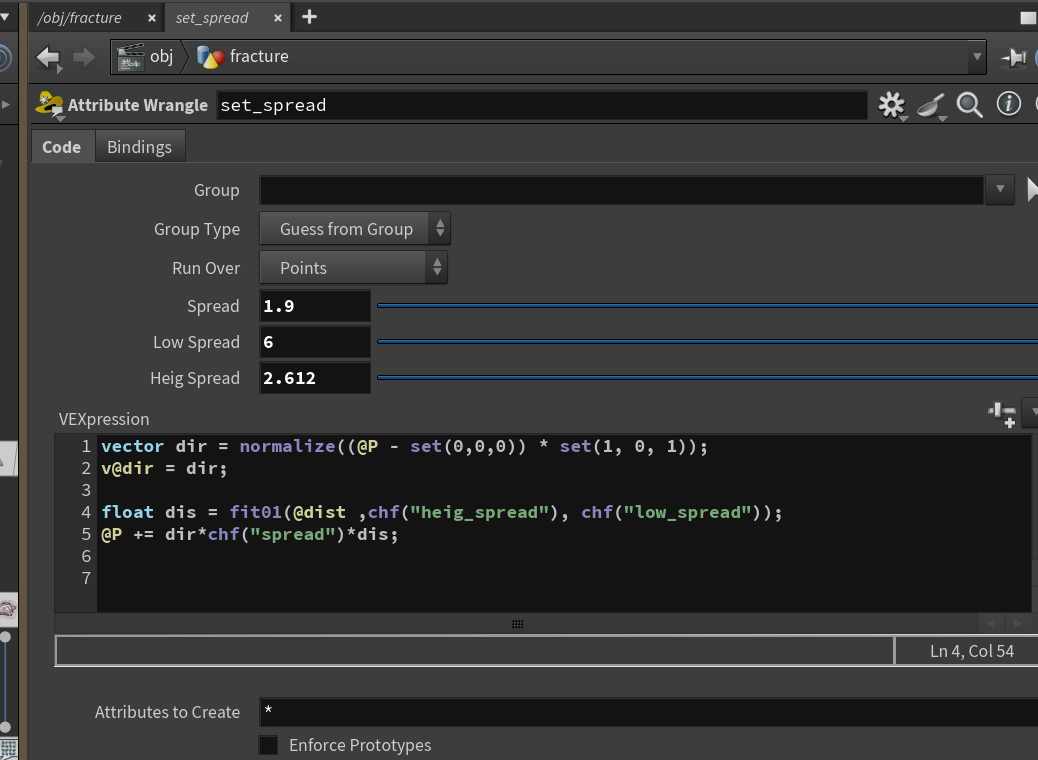Toggle the Enforce Prototypes checkbox
This screenshot has width=1038, height=760.
[x=268, y=745]
